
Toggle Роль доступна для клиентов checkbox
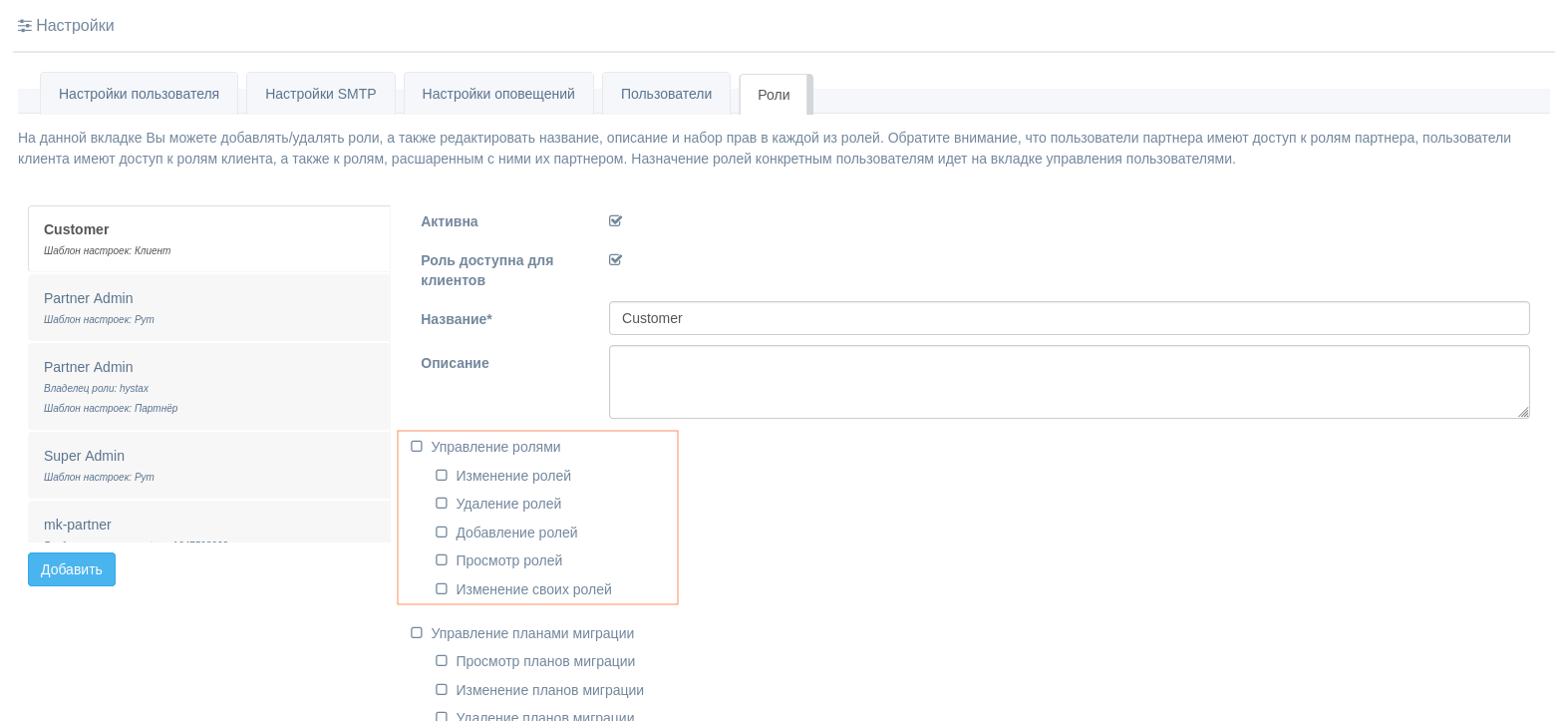(615, 260)
